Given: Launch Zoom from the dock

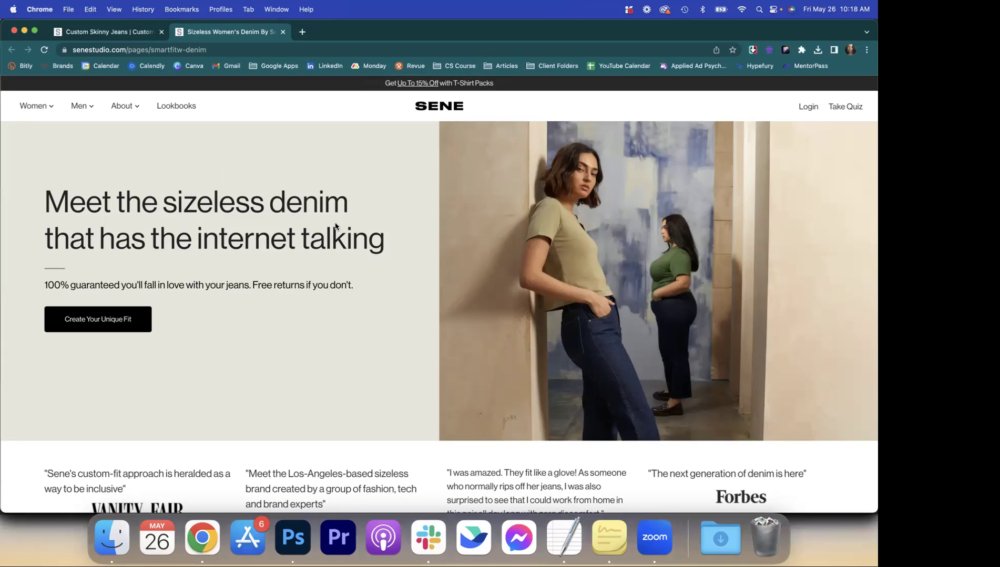Looking at the screenshot, I should click(x=654, y=537).
